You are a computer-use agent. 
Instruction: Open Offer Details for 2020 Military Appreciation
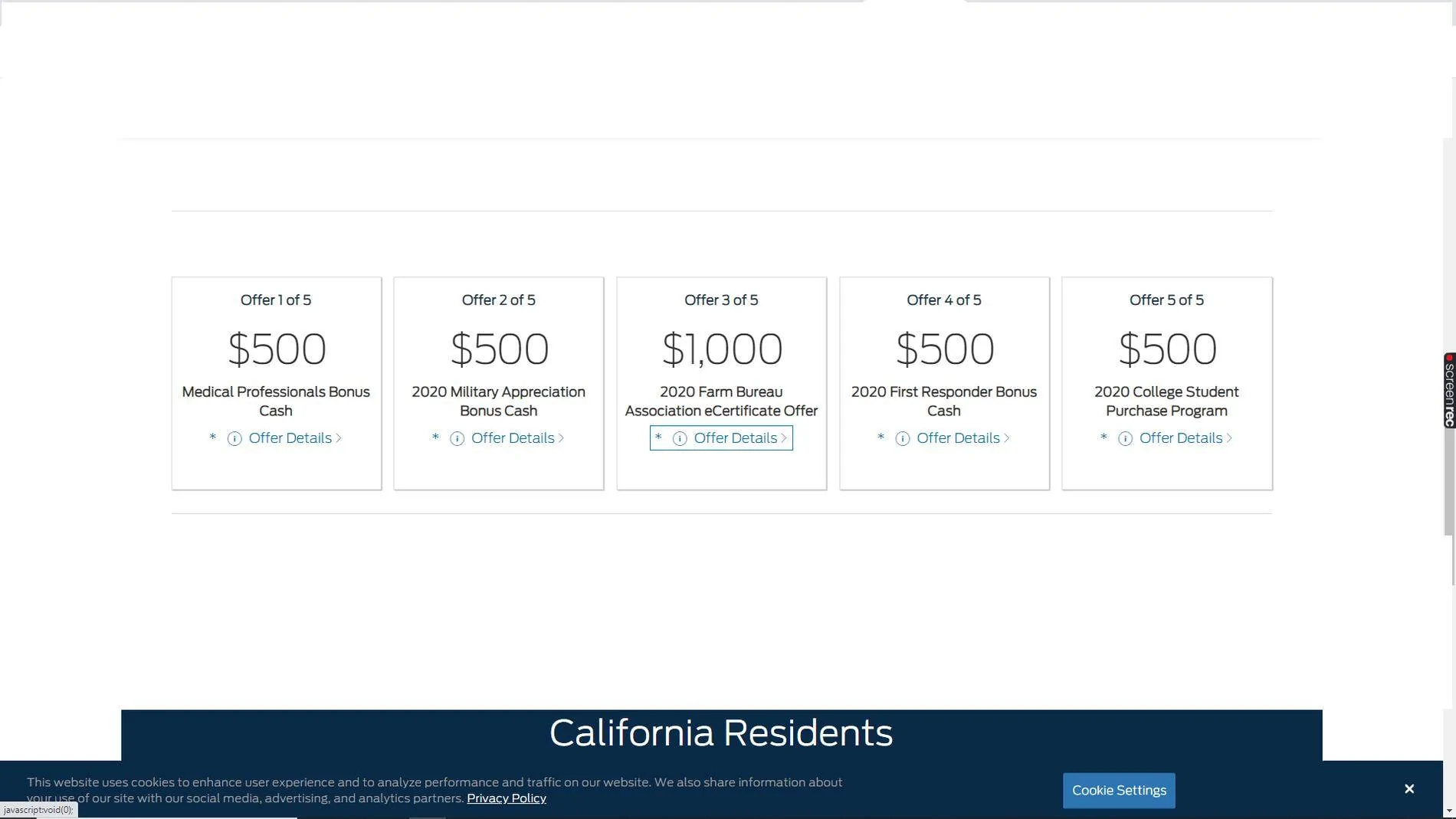[513, 438]
